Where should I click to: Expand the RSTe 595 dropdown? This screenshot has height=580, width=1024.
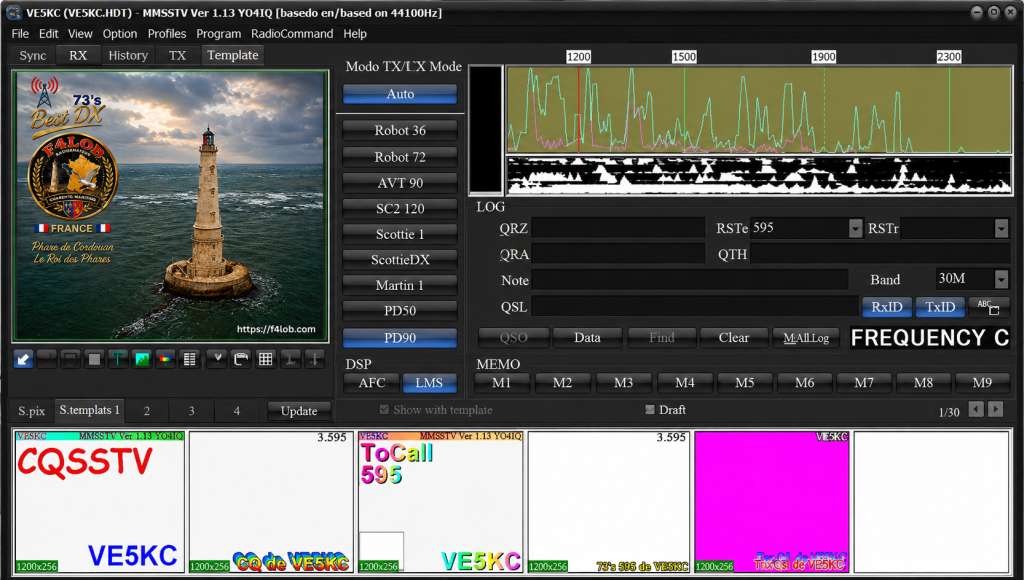[x=856, y=228]
